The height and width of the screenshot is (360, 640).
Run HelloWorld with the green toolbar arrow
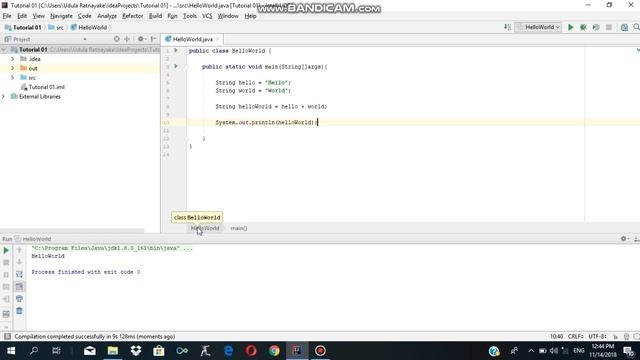(x=571, y=27)
